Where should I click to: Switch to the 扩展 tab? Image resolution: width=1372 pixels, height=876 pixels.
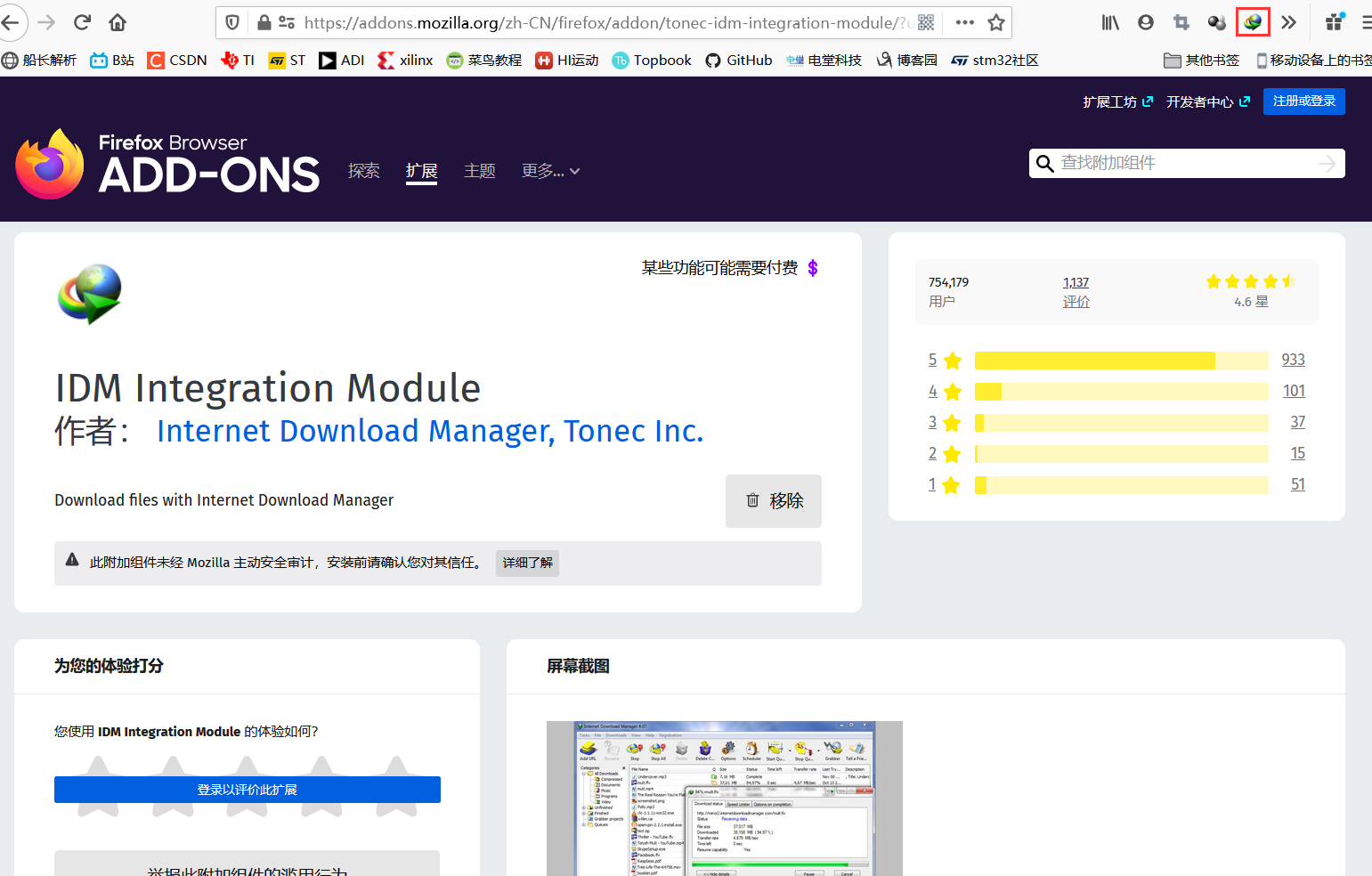tap(421, 170)
